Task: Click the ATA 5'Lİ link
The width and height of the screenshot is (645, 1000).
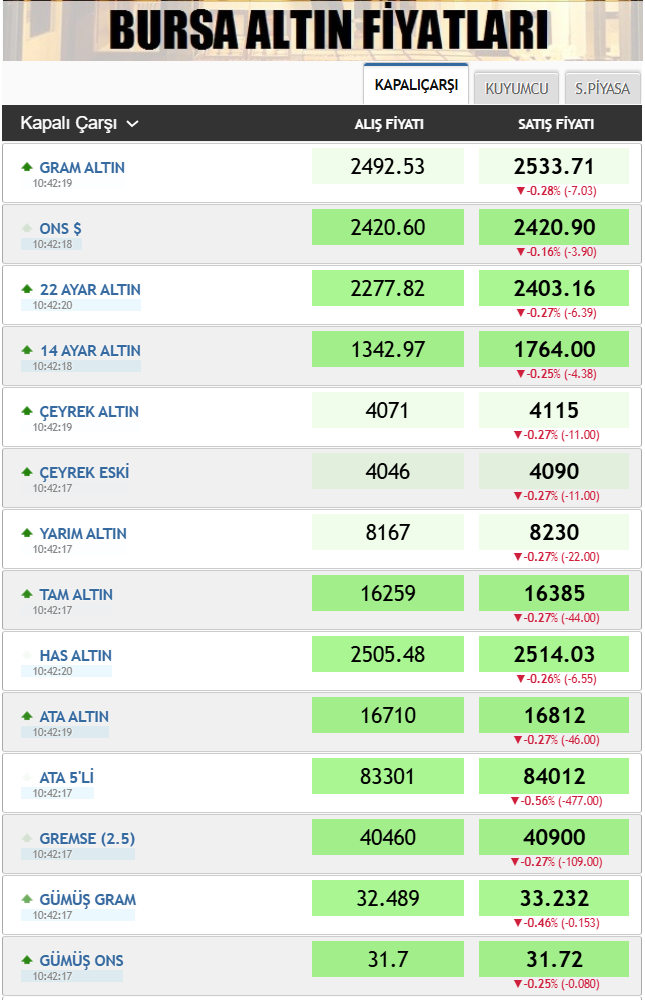Action: tap(66, 777)
